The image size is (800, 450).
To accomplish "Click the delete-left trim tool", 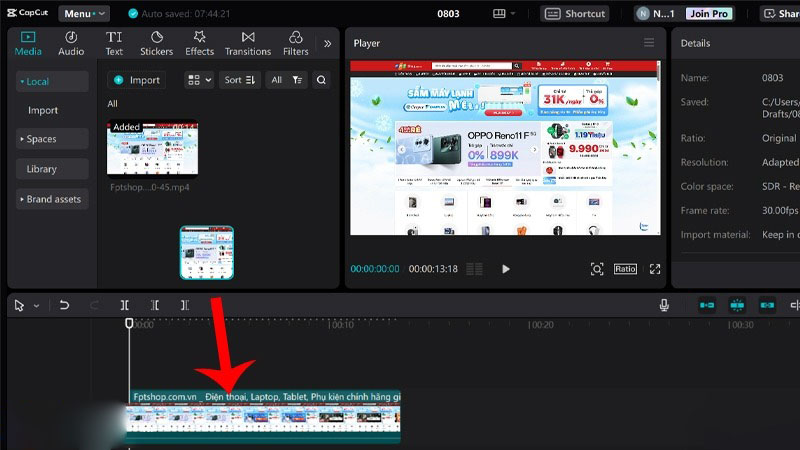I will tap(155, 305).
